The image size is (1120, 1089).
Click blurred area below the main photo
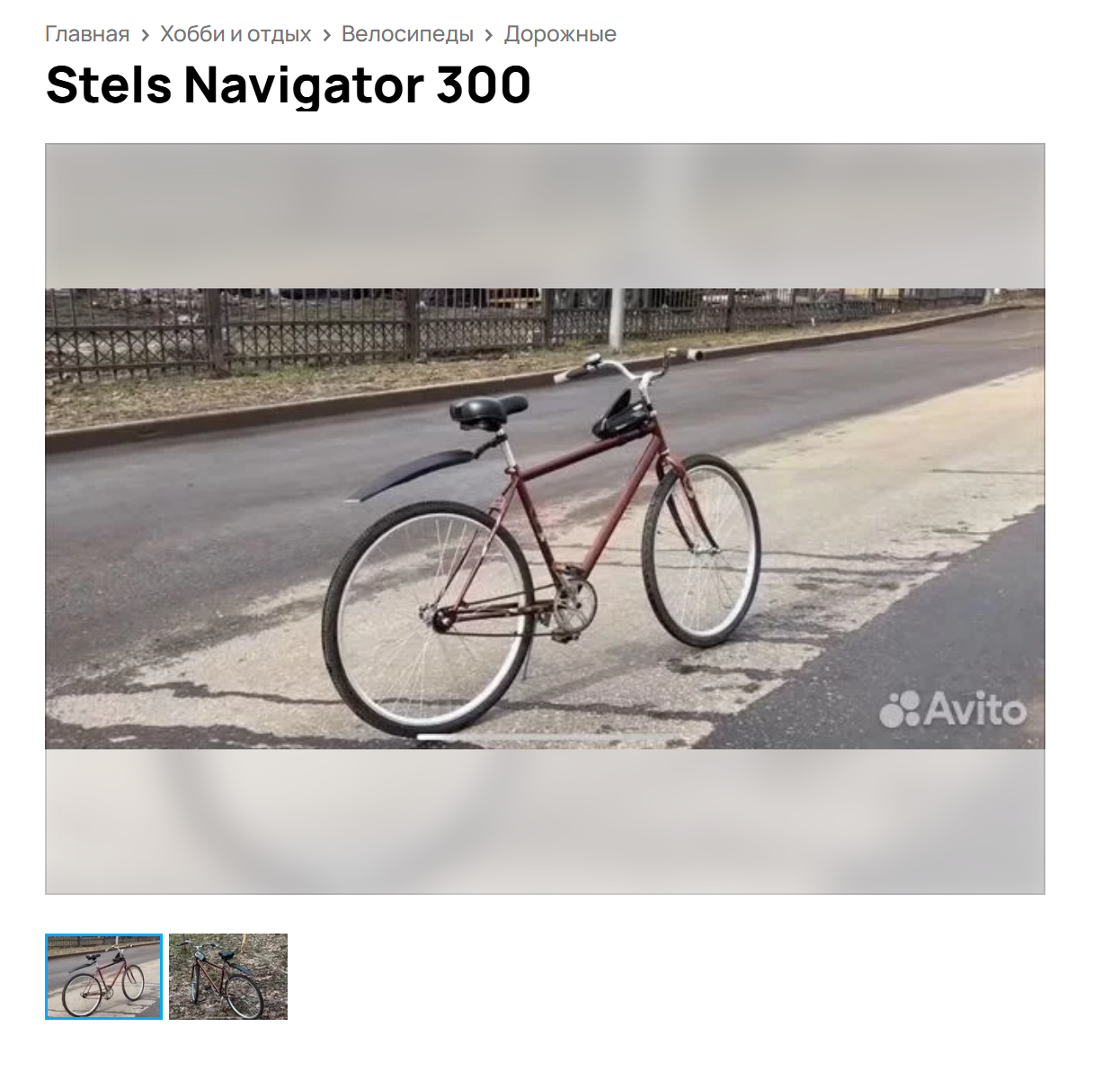pos(545,821)
